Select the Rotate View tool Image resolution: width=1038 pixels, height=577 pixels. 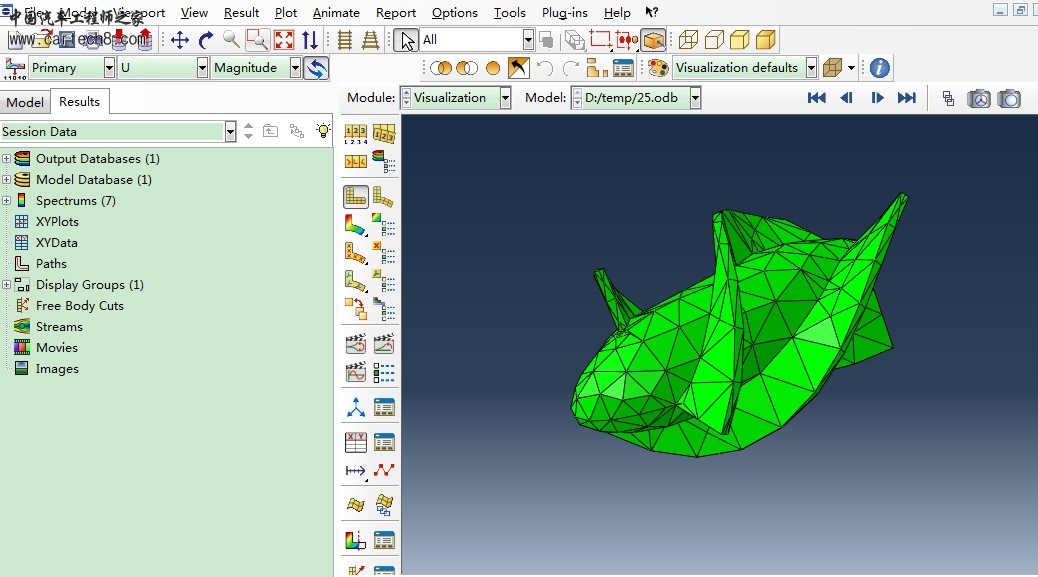[206, 40]
